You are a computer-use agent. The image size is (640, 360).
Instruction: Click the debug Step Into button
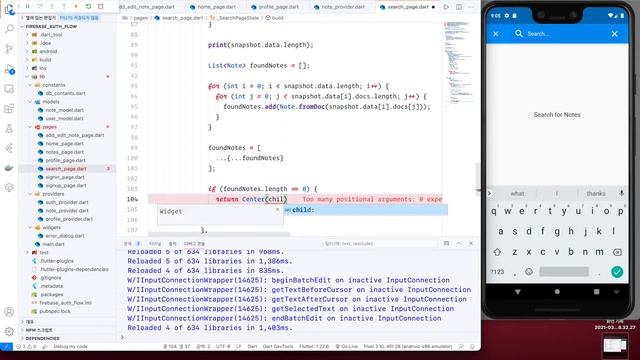[52, 7]
